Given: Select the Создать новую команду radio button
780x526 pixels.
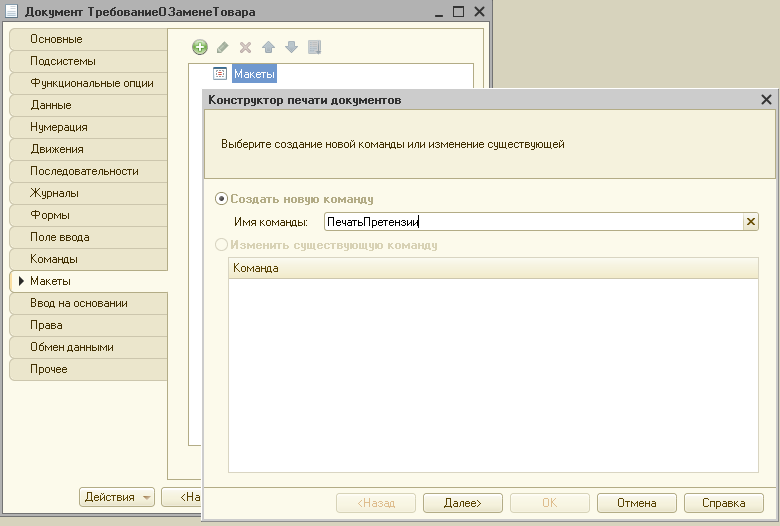Looking at the screenshot, I should click(222, 199).
